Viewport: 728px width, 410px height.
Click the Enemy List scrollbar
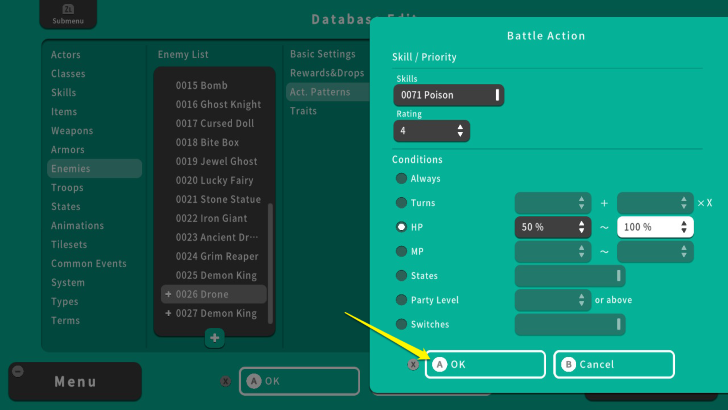tap(270, 263)
